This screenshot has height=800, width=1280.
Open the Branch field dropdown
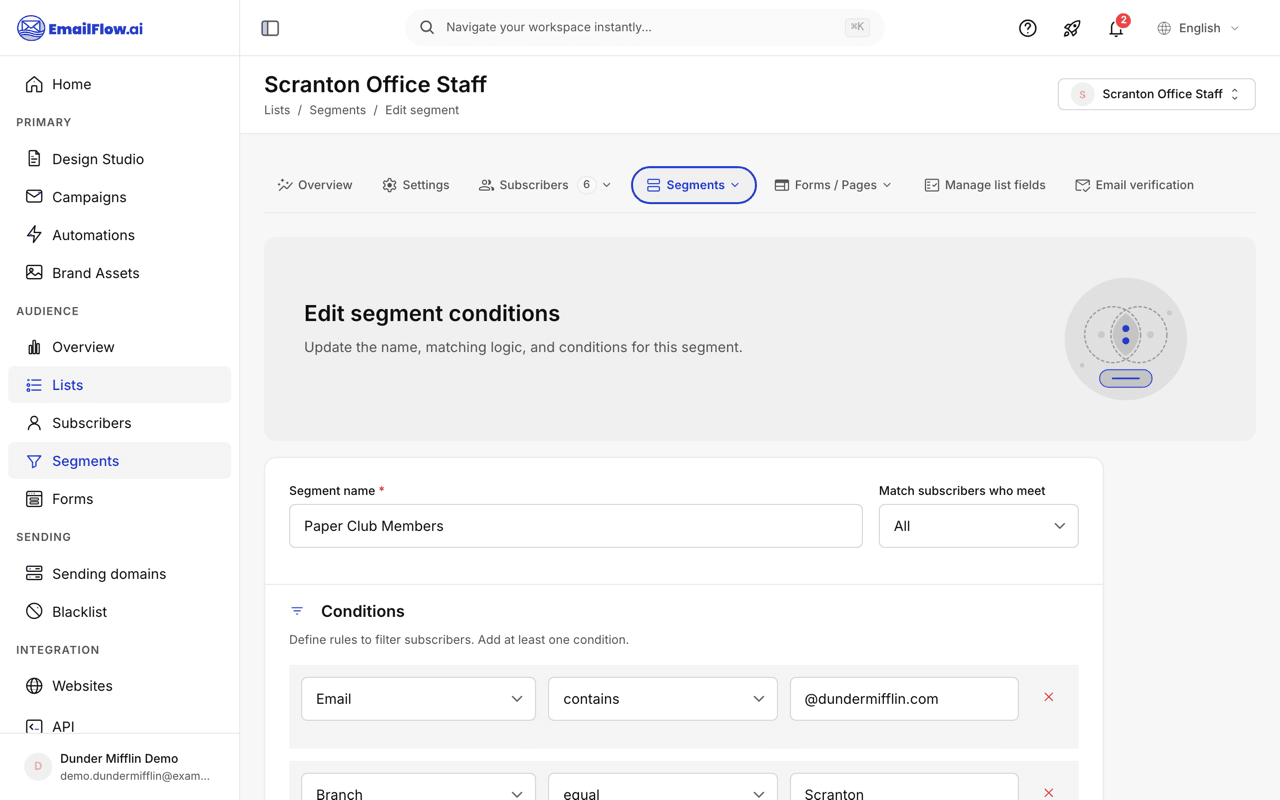pos(418,787)
